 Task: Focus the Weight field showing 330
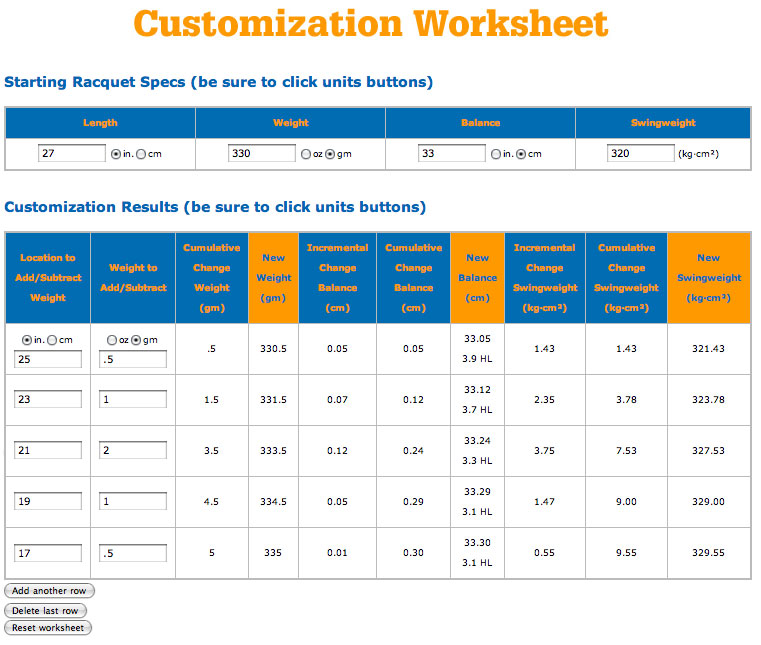point(262,153)
